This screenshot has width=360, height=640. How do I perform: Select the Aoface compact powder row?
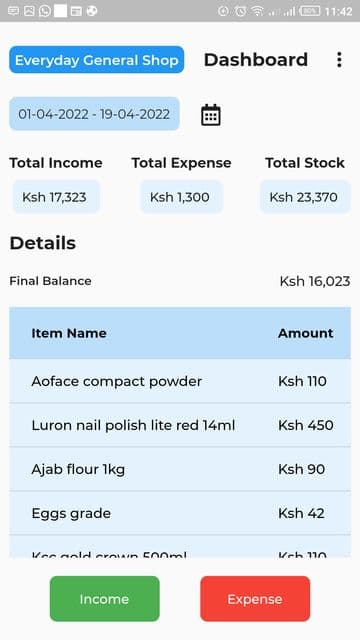click(180, 381)
